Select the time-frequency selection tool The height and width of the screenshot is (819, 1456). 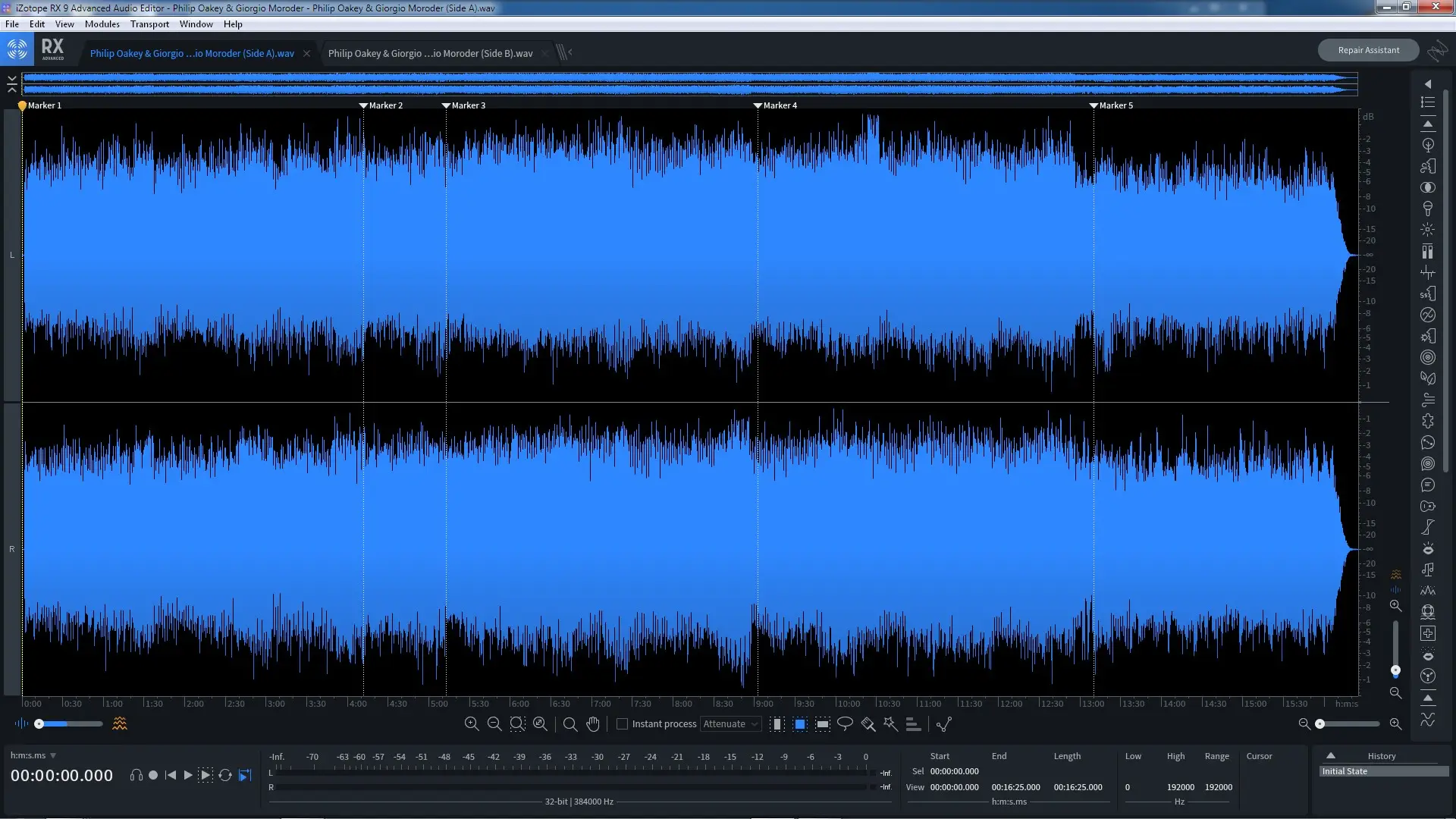[x=800, y=724]
